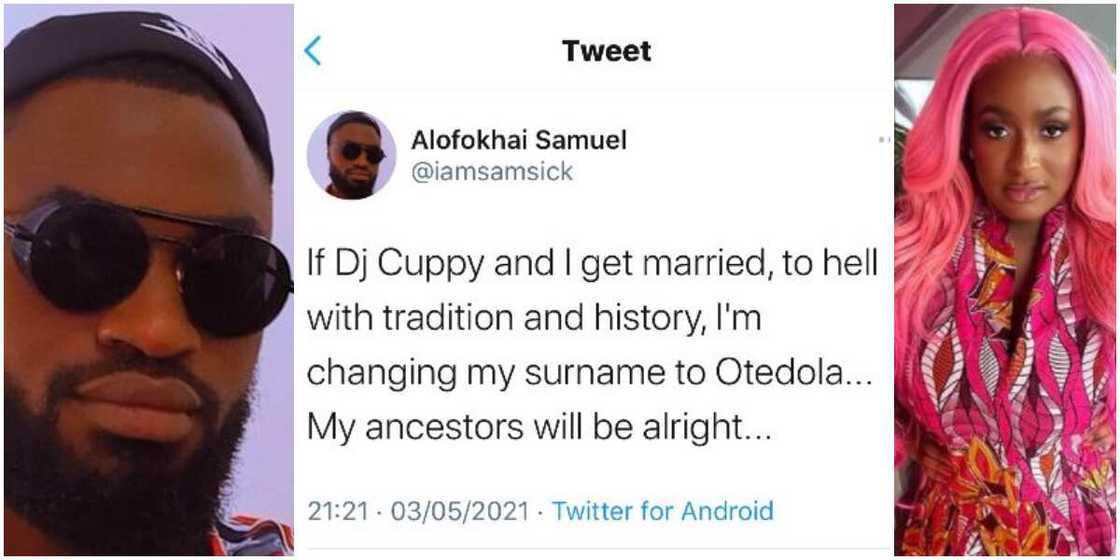Open the Alofokhai Samuel display name
Image resolution: width=1120 pixels, height=560 pixels.
tap(519, 140)
